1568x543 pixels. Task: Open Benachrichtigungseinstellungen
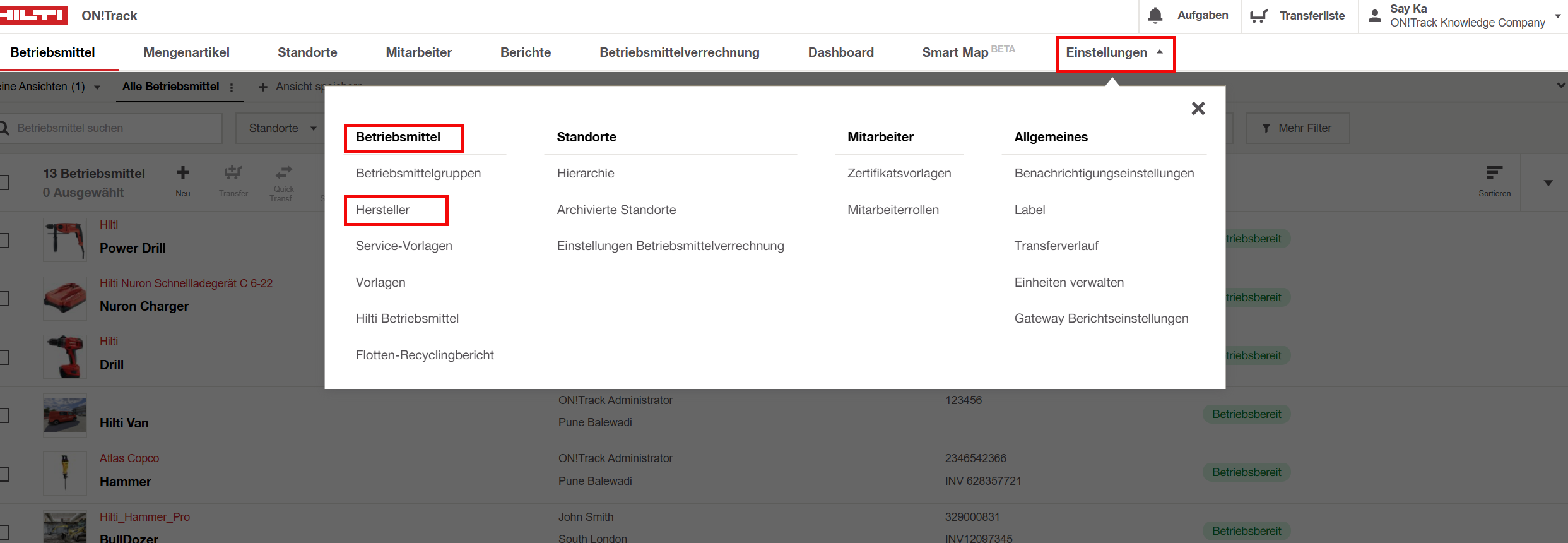coord(1104,173)
